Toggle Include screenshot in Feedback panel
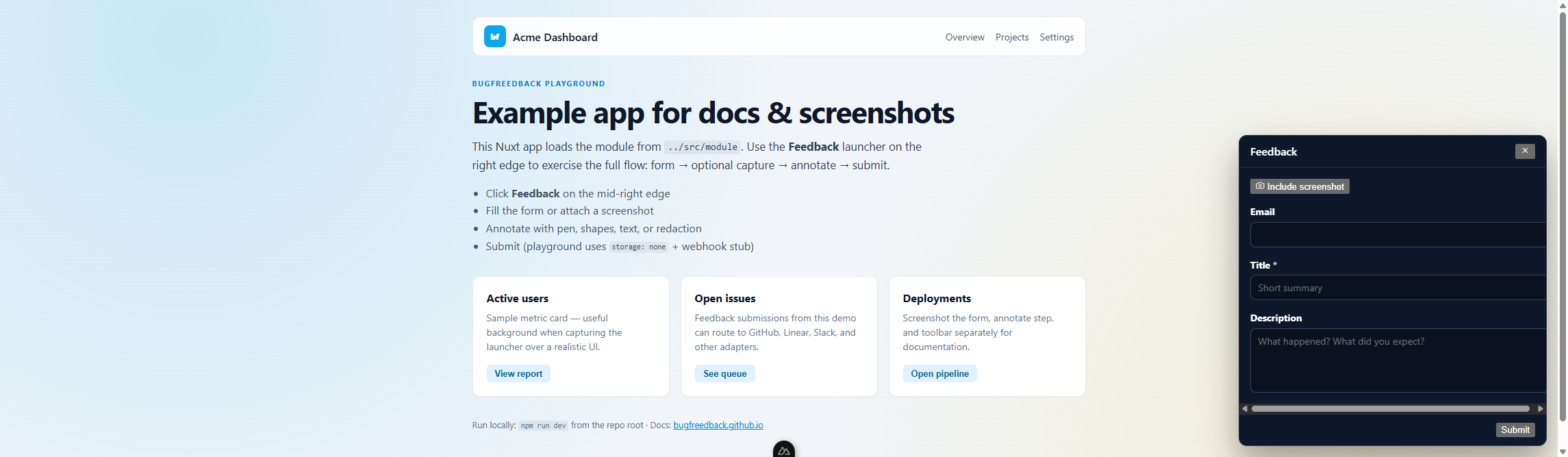The width and height of the screenshot is (1568, 457). click(x=1299, y=186)
